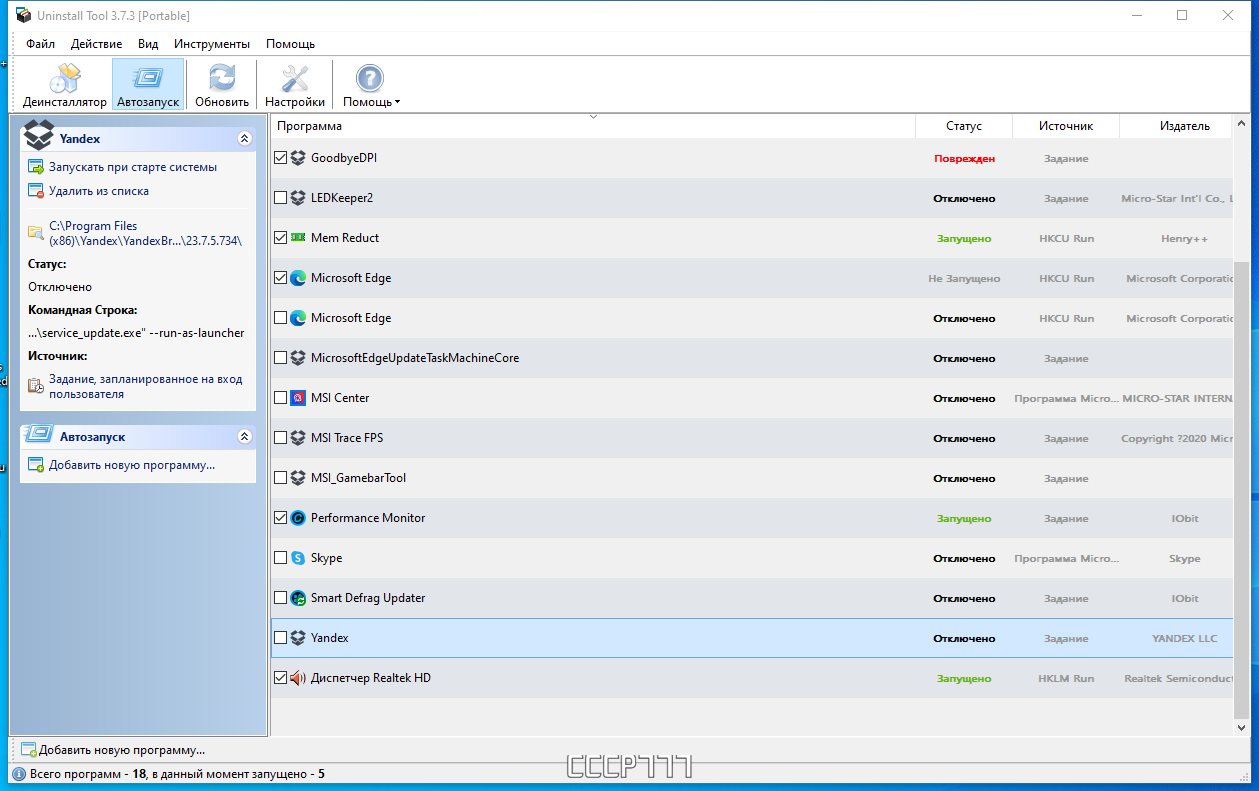Collapse the Yandex sidebar panel
This screenshot has width=1259, height=791.
(x=244, y=139)
